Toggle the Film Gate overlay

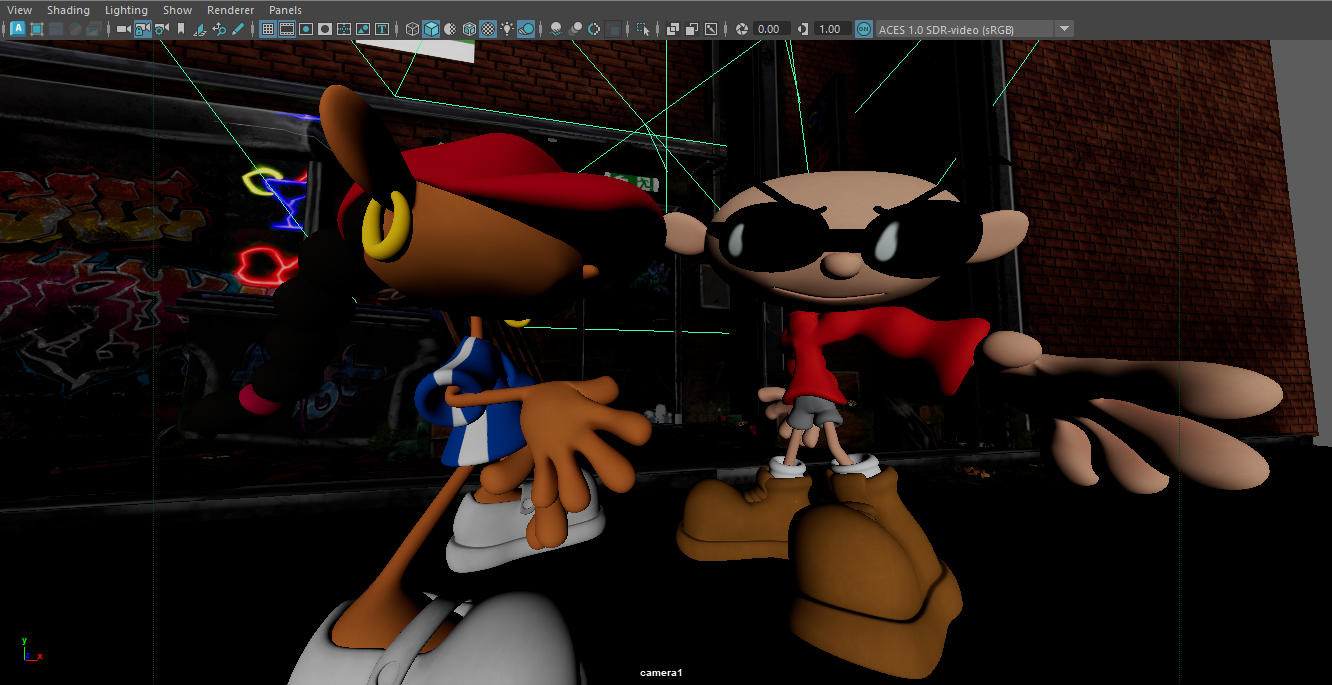(x=287, y=29)
